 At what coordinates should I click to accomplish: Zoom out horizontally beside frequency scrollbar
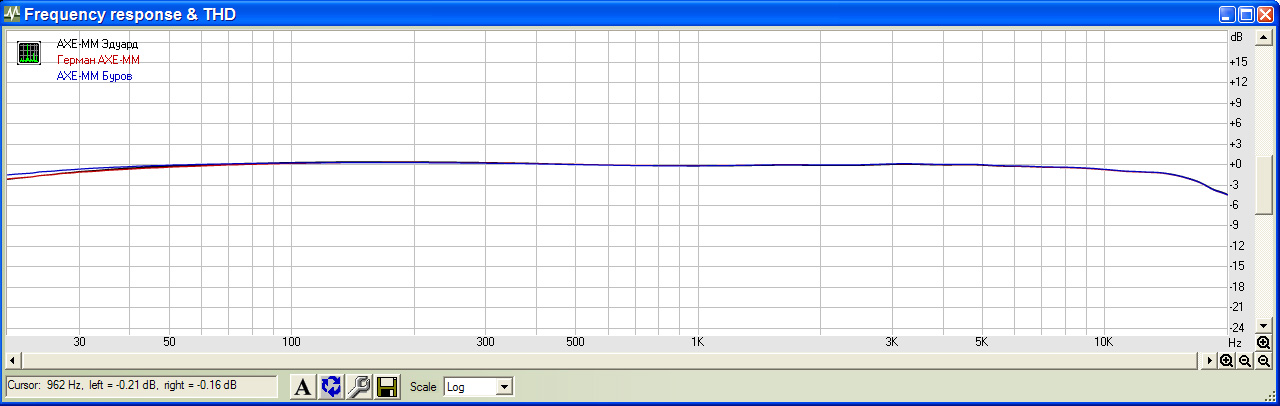click(1245, 360)
